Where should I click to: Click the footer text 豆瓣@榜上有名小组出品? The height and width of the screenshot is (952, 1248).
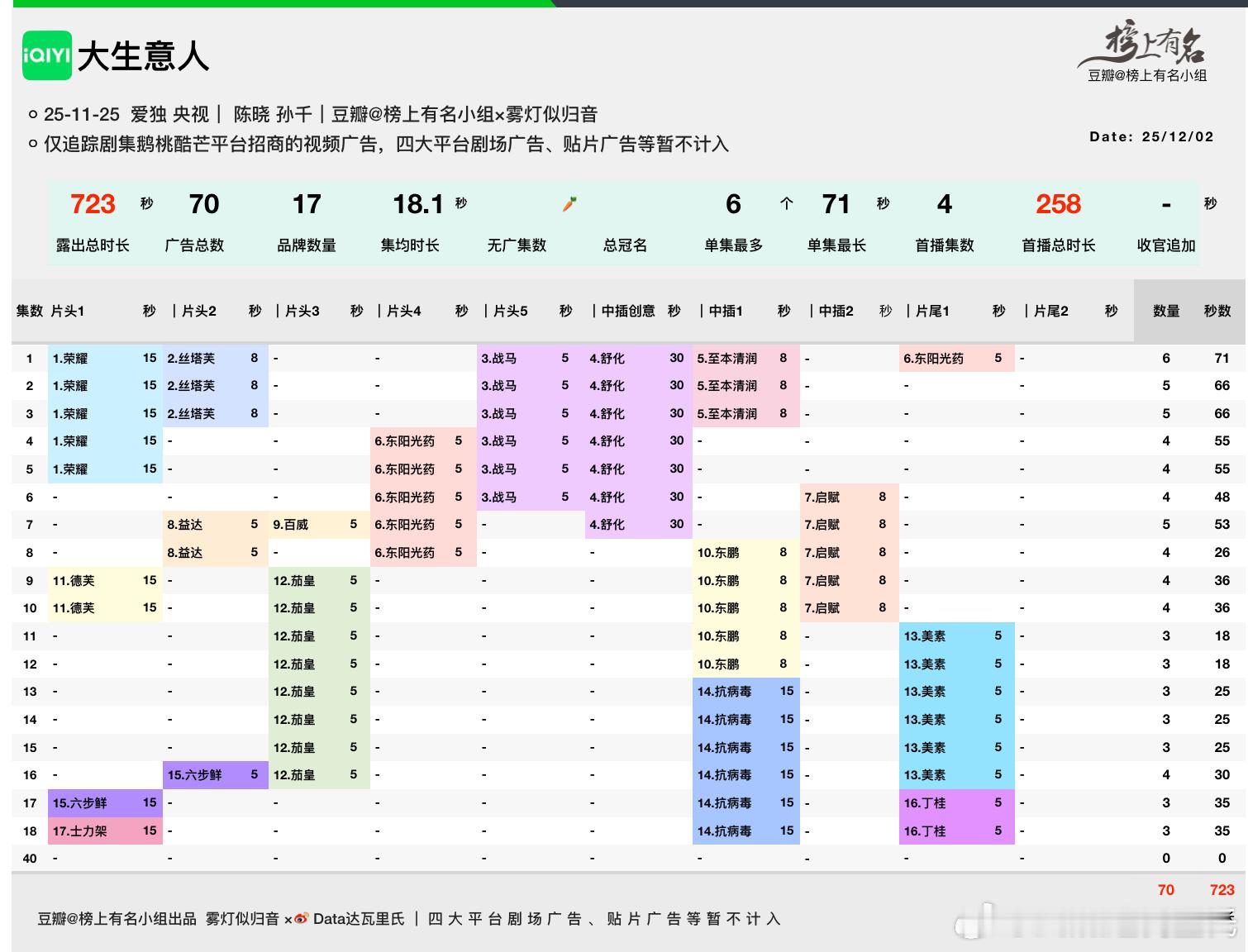(117, 919)
